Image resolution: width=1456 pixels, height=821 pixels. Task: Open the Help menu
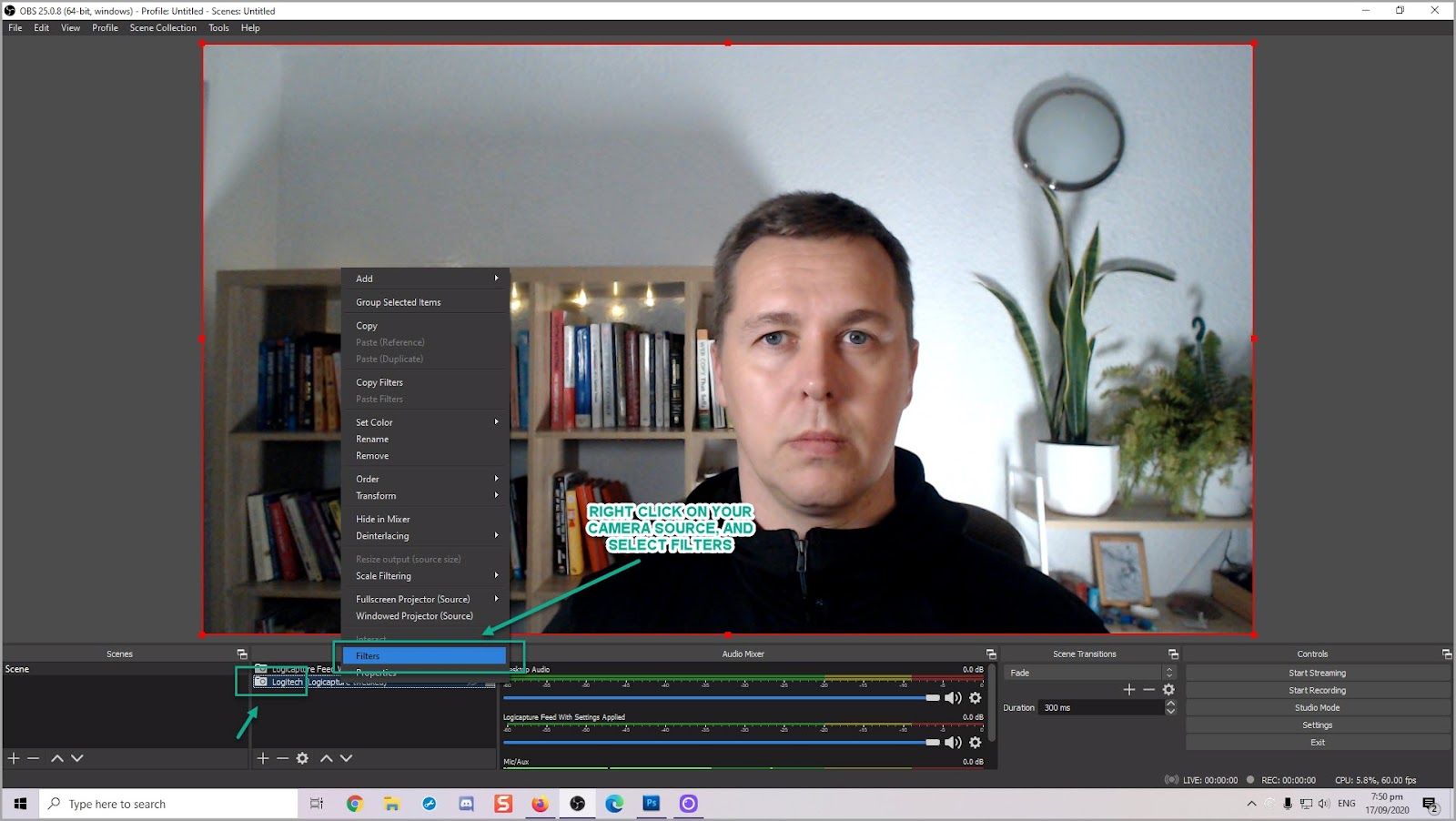pyautogui.click(x=250, y=28)
